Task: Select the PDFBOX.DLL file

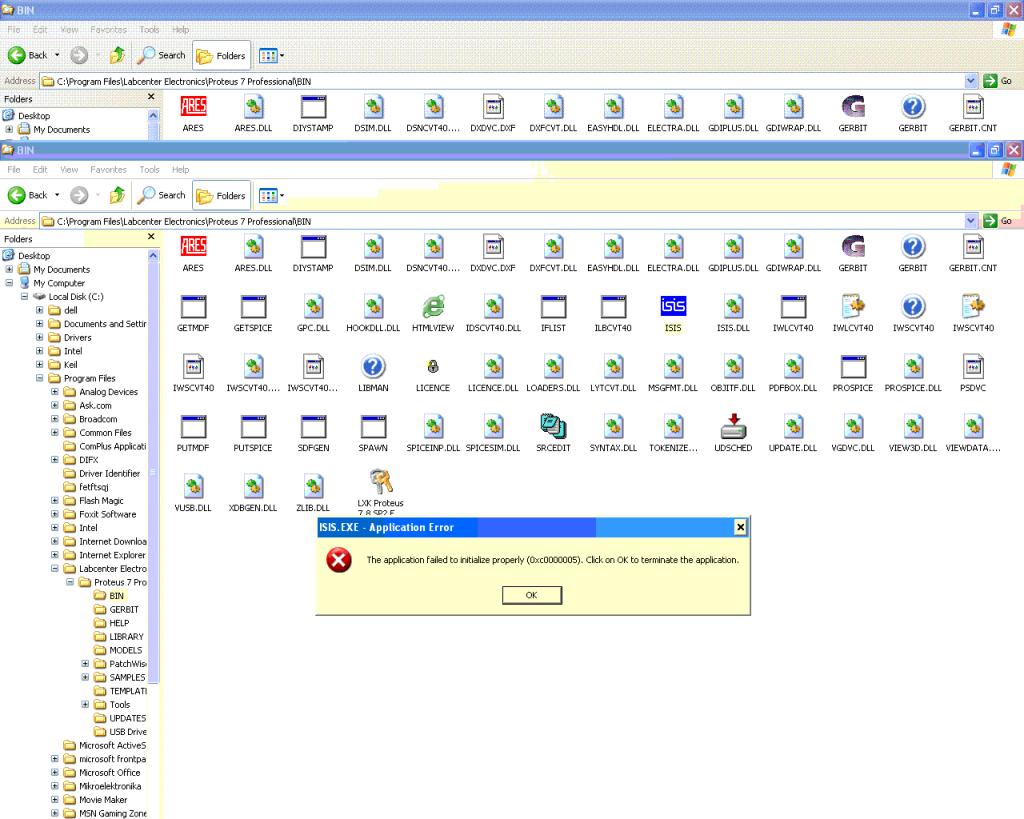Action: 793,366
